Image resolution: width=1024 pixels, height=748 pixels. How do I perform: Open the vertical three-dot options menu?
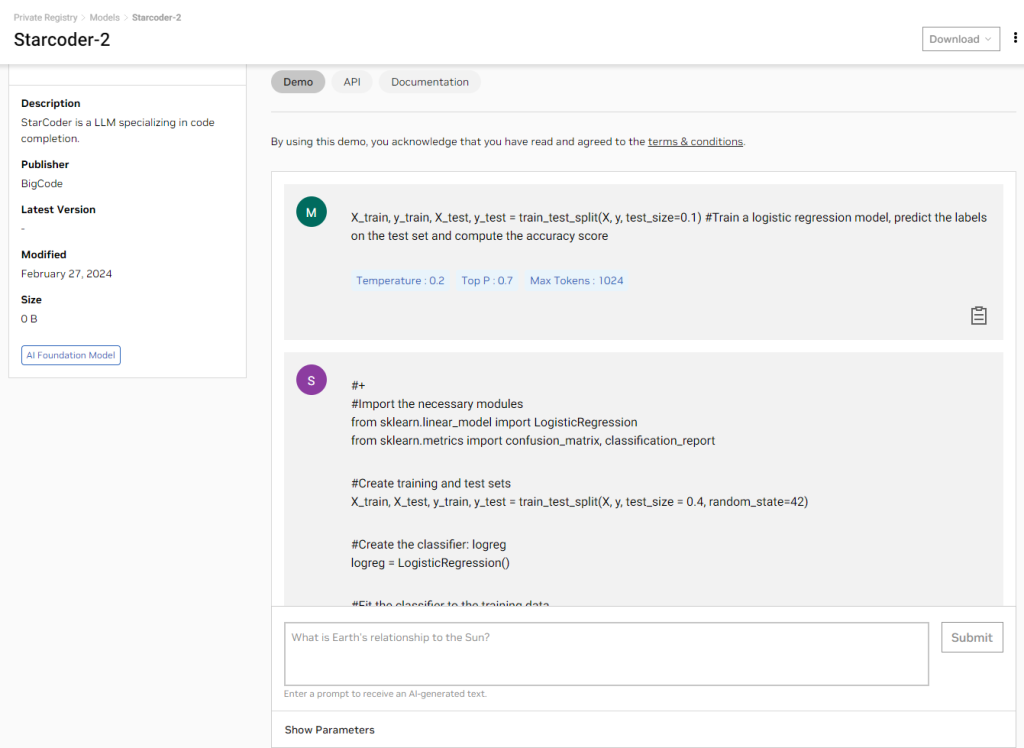(x=1015, y=38)
